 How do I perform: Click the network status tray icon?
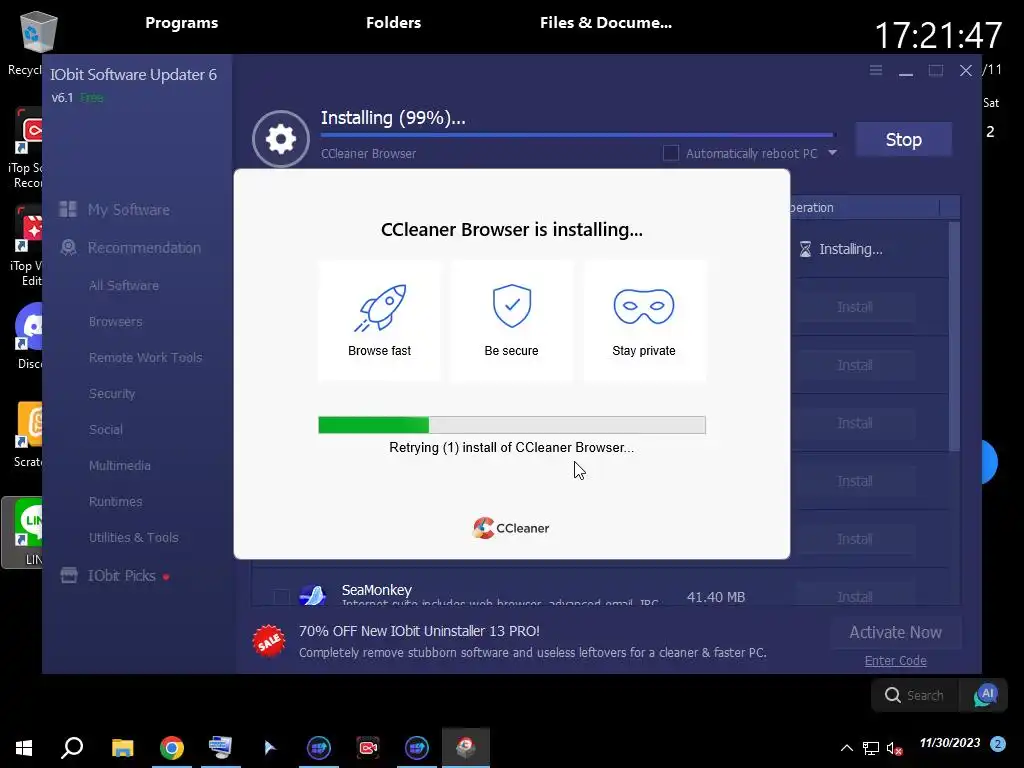[871, 748]
